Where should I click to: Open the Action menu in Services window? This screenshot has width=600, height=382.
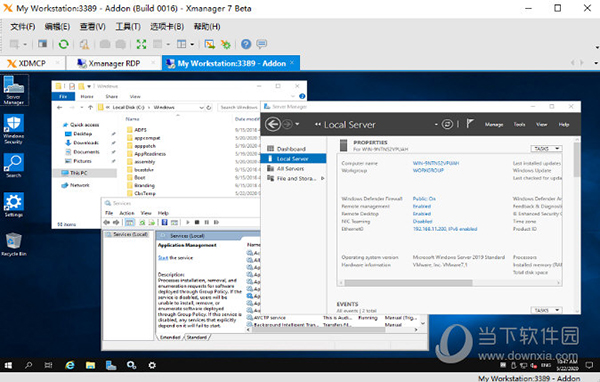(x=127, y=213)
